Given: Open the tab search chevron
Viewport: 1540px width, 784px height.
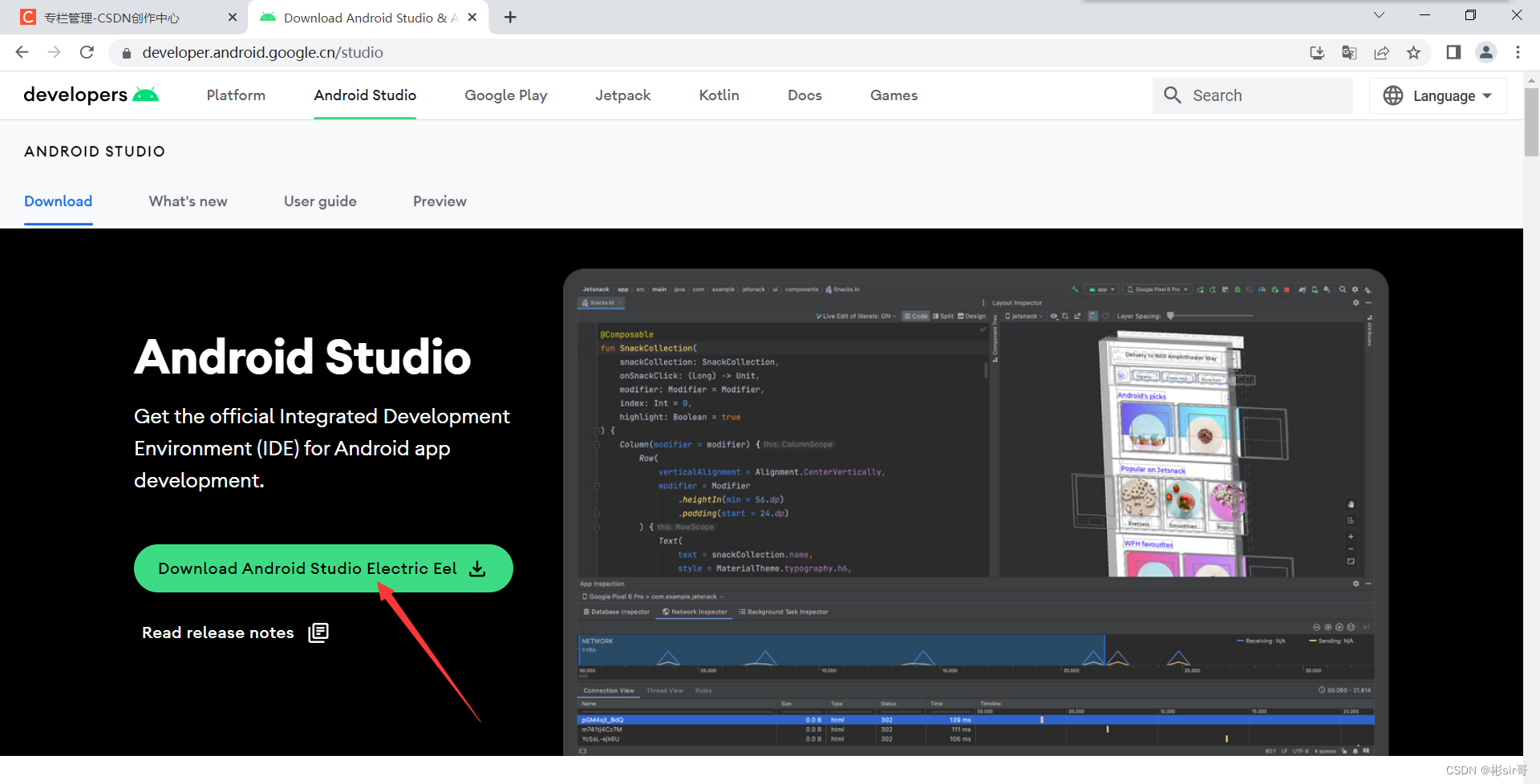Looking at the screenshot, I should click(1379, 15).
